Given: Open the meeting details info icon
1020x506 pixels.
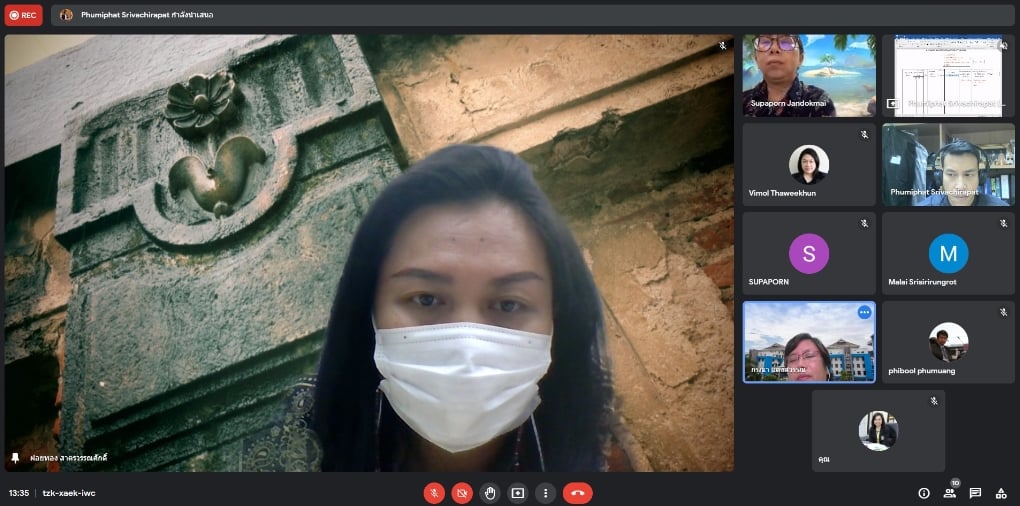Looking at the screenshot, I should [923, 493].
